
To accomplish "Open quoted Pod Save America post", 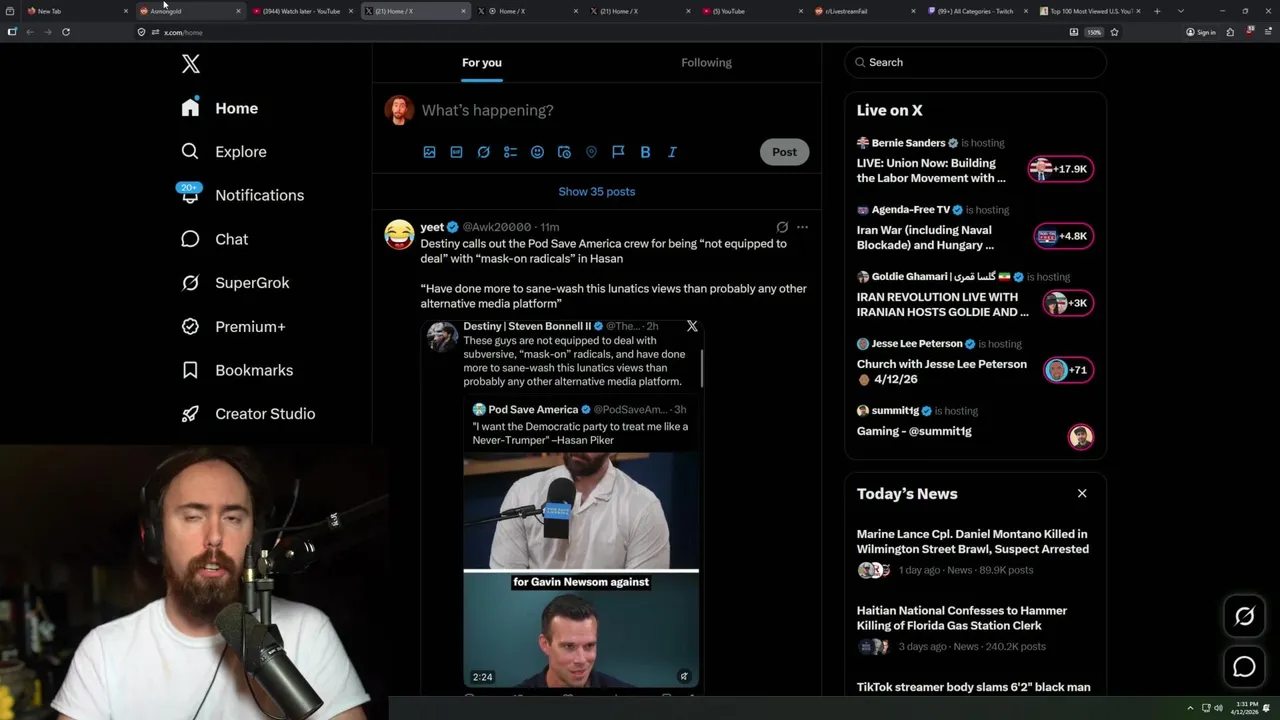I will click(x=580, y=424).
